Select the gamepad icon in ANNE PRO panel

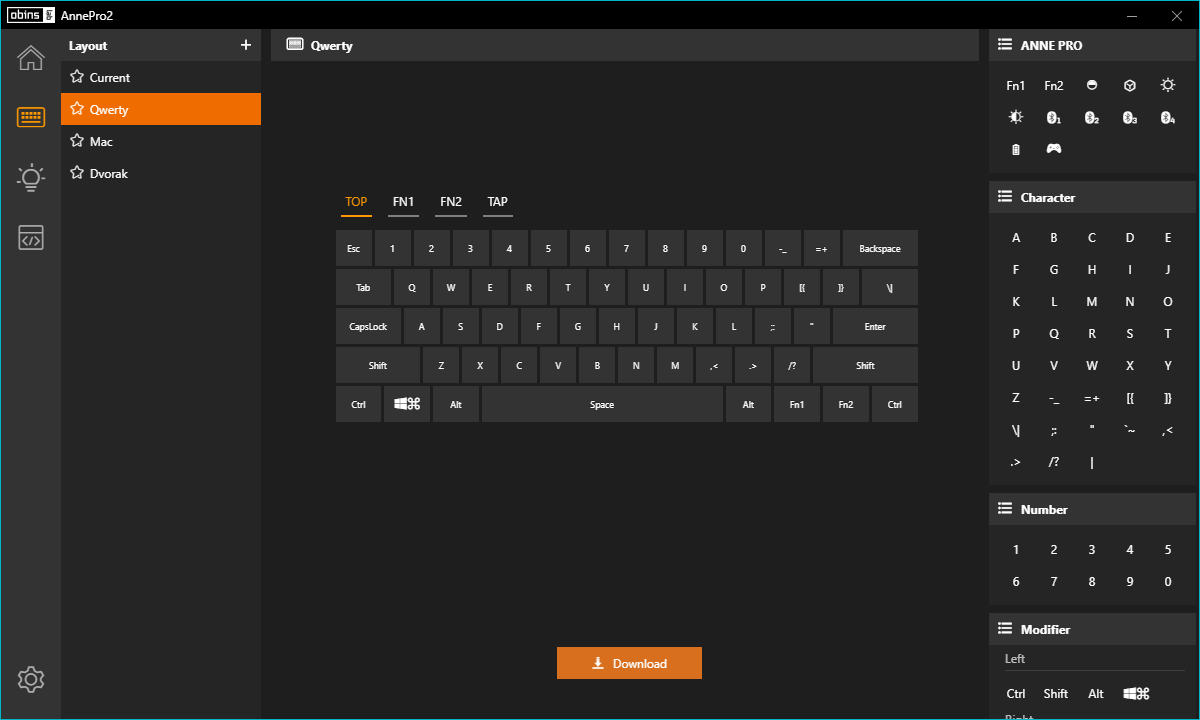pos(1054,149)
